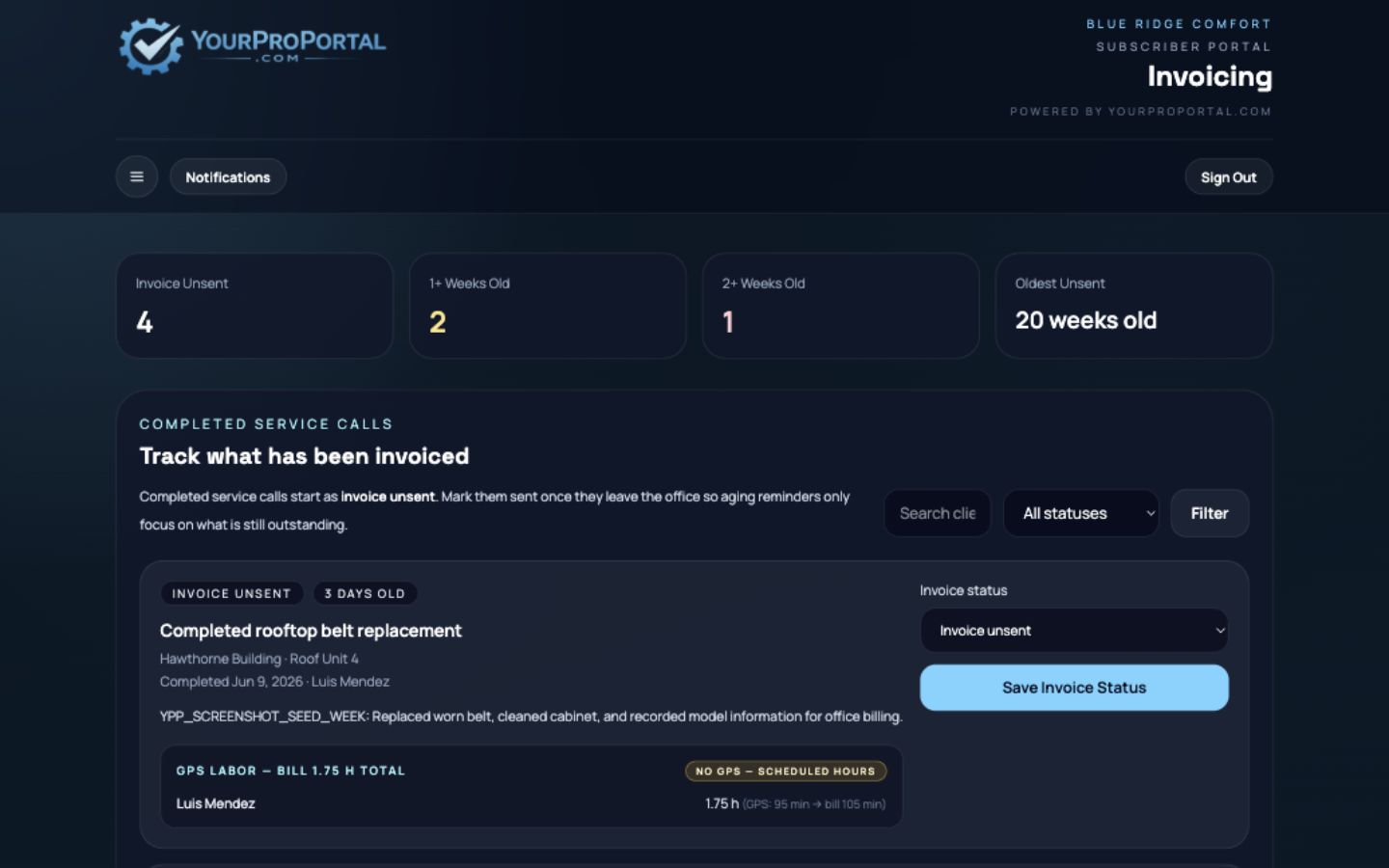The image size is (1389, 868).
Task: Open Notifications
Action: tap(228, 176)
